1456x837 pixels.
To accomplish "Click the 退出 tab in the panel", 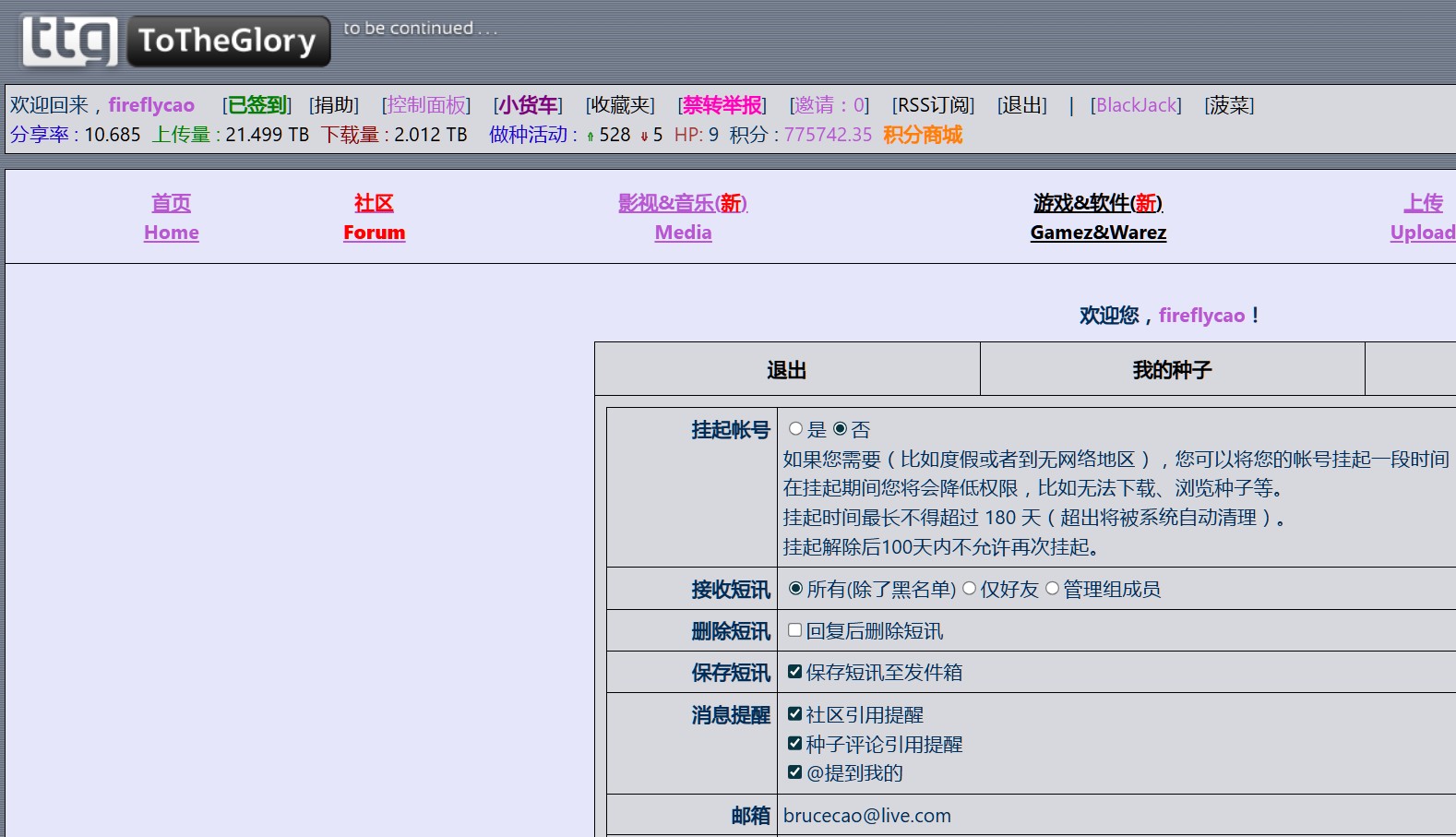I will [x=787, y=370].
